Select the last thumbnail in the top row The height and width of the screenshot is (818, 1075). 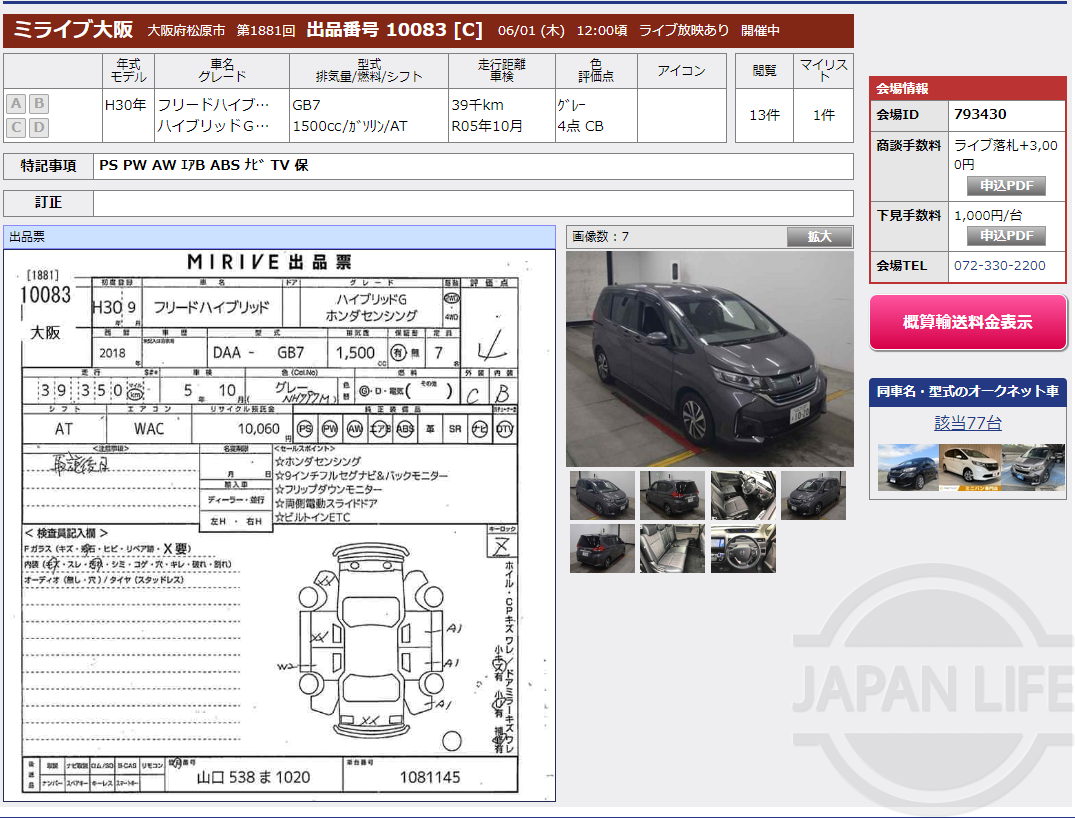pos(812,495)
